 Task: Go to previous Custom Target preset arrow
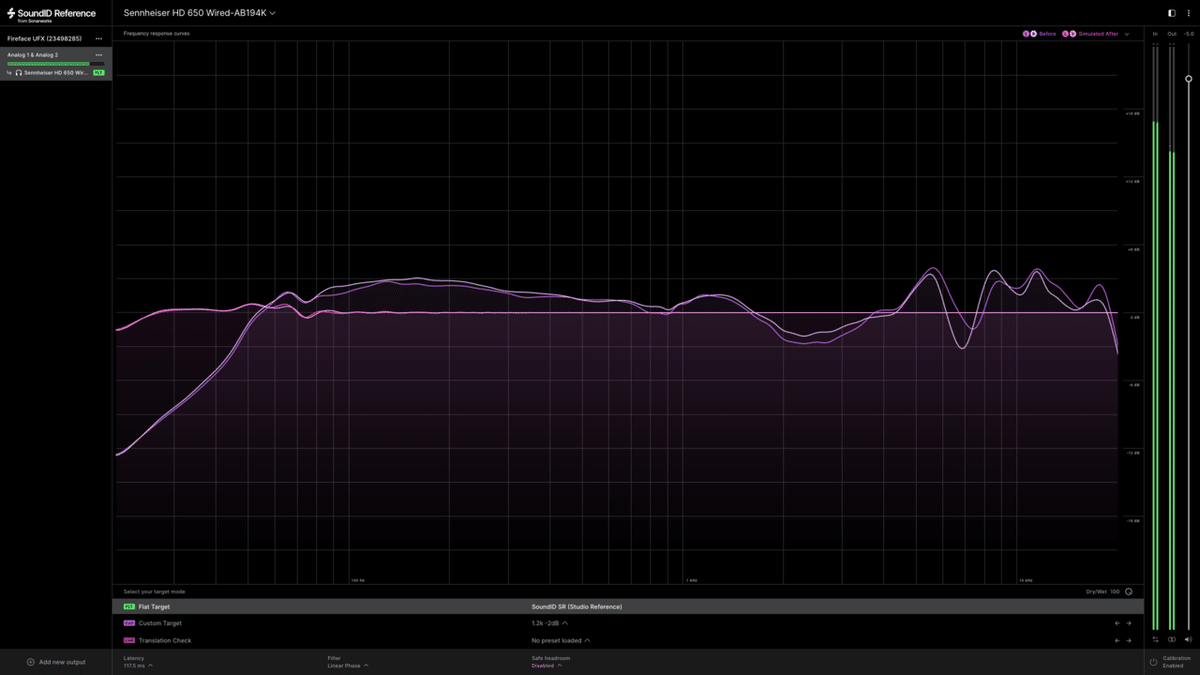pos(1117,623)
